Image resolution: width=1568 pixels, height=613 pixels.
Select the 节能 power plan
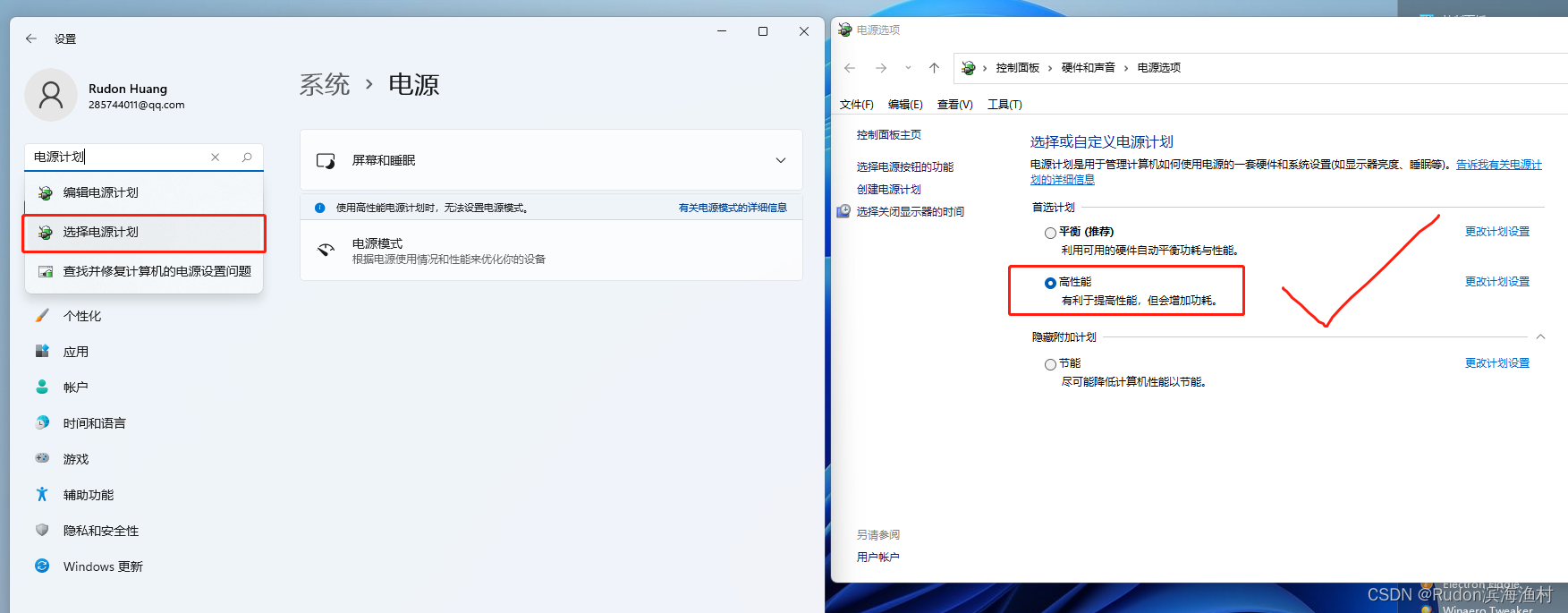coord(1050,364)
